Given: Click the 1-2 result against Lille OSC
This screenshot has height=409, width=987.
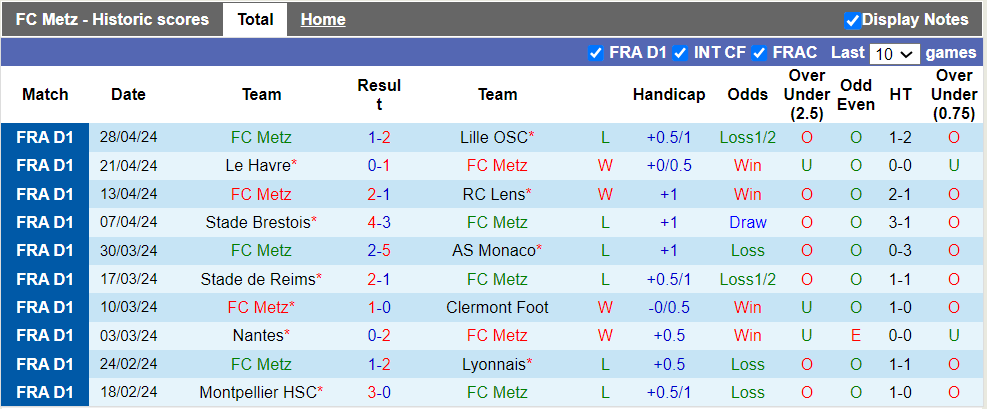Looking at the screenshot, I should tap(379, 138).
